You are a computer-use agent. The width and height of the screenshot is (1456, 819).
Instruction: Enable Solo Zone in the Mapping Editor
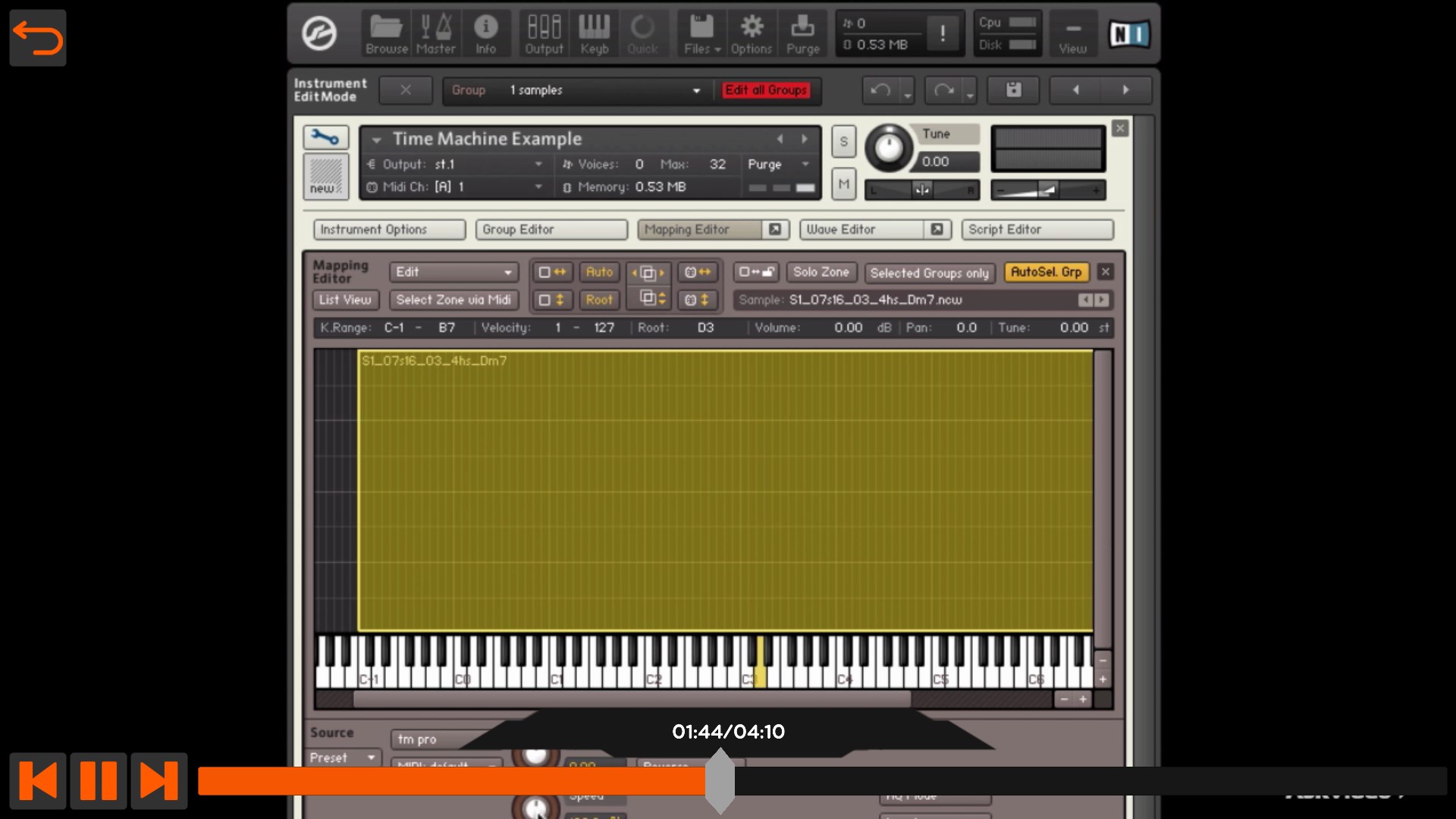[821, 273]
